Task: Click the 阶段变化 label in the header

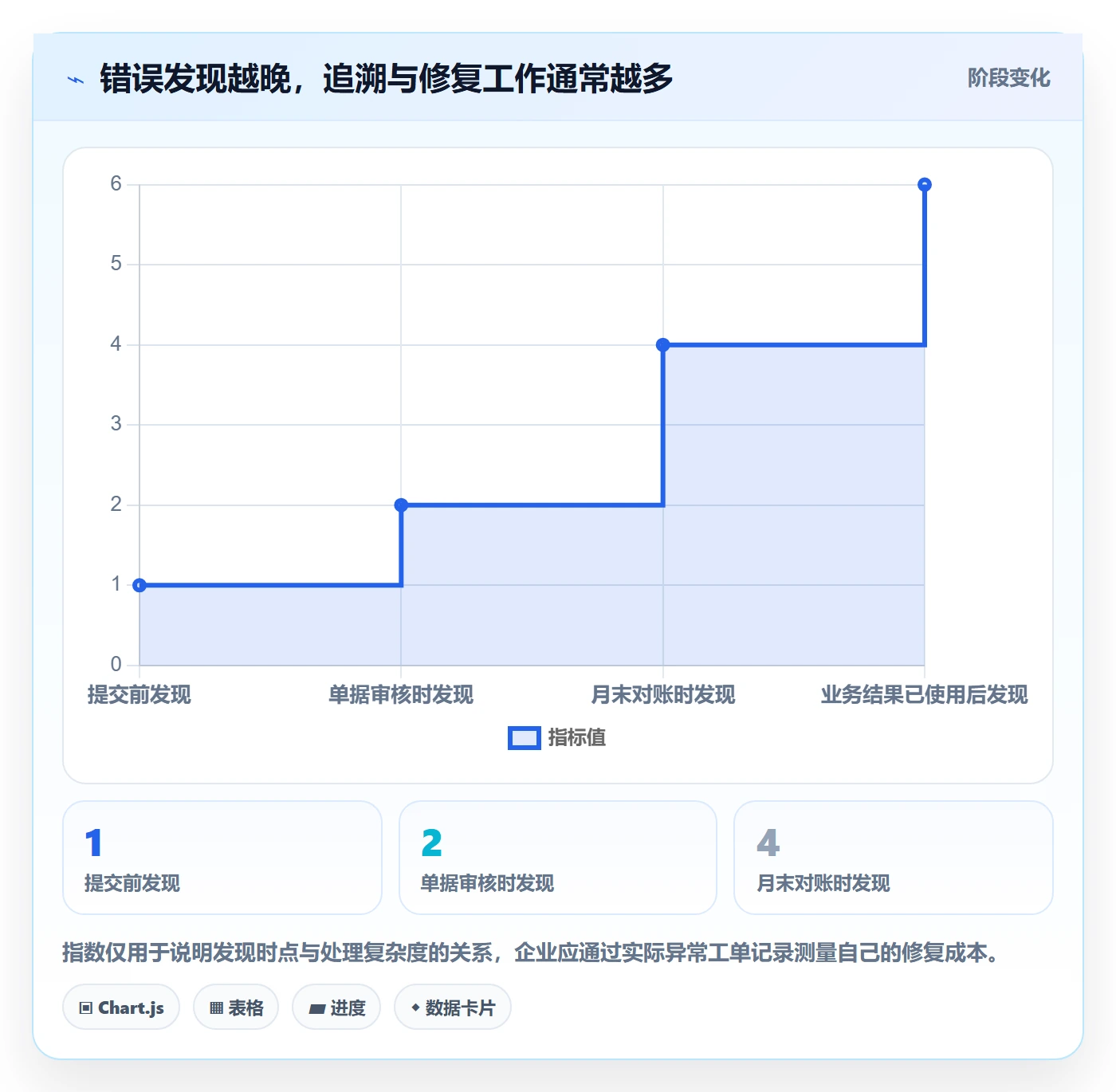Action: click(x=1008, y=78)
